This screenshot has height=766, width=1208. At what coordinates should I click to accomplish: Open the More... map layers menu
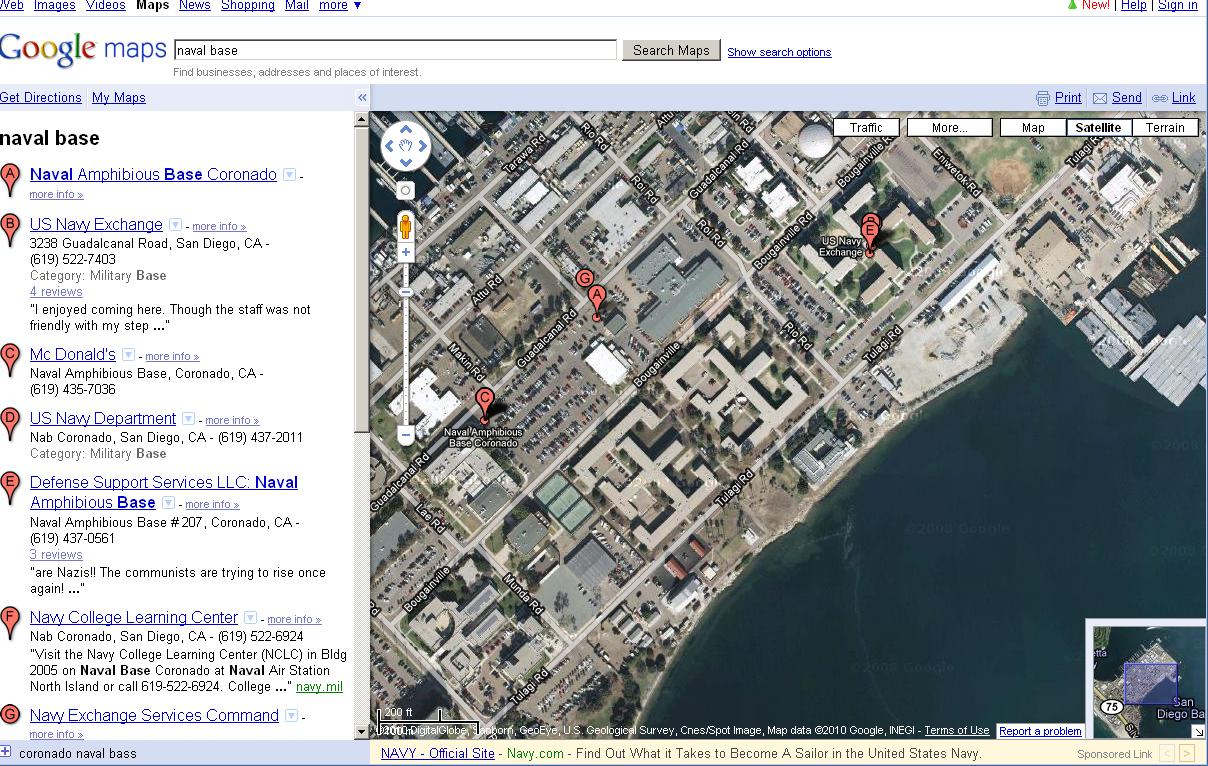point(949,128)
